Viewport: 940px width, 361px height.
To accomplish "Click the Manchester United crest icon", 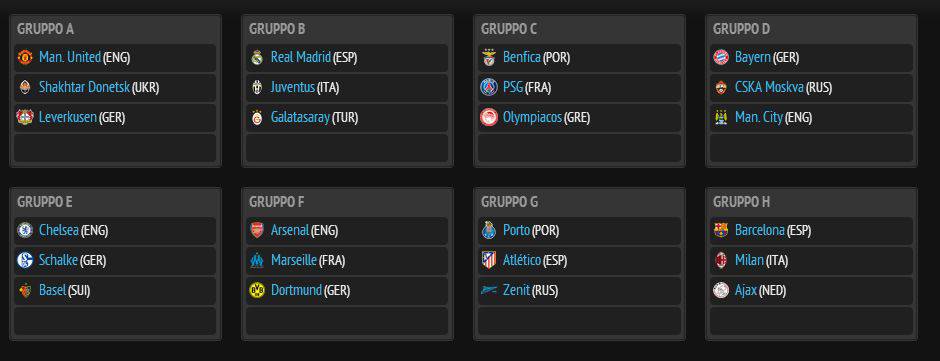I will click(25, 58).
